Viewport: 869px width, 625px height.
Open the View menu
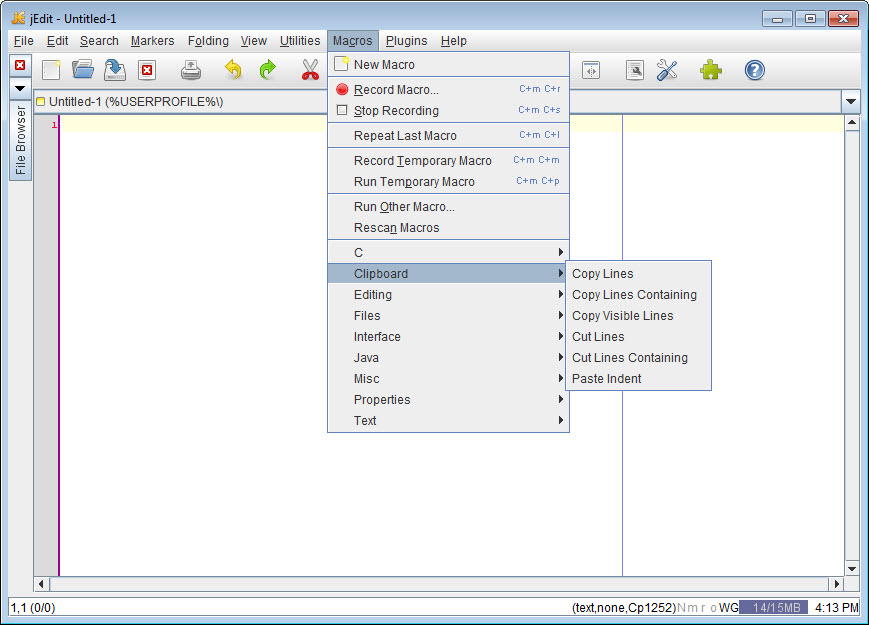click(x=253, y=41)
